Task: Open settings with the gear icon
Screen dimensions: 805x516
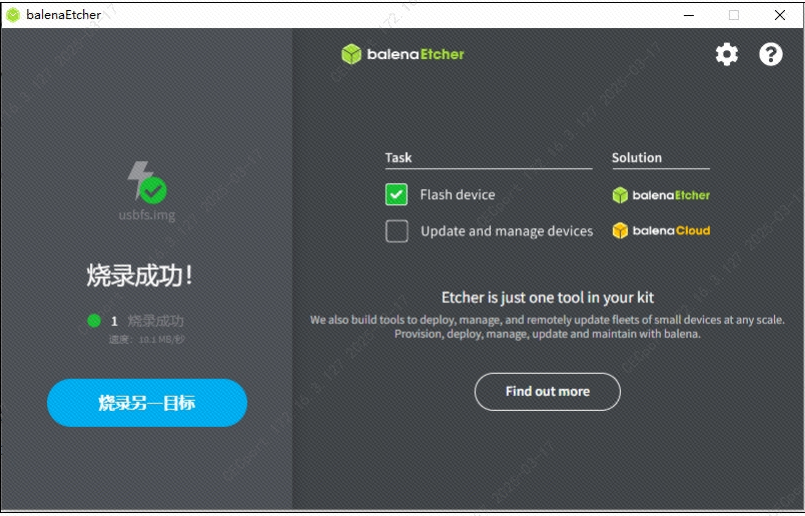Action: click(726, 54)
